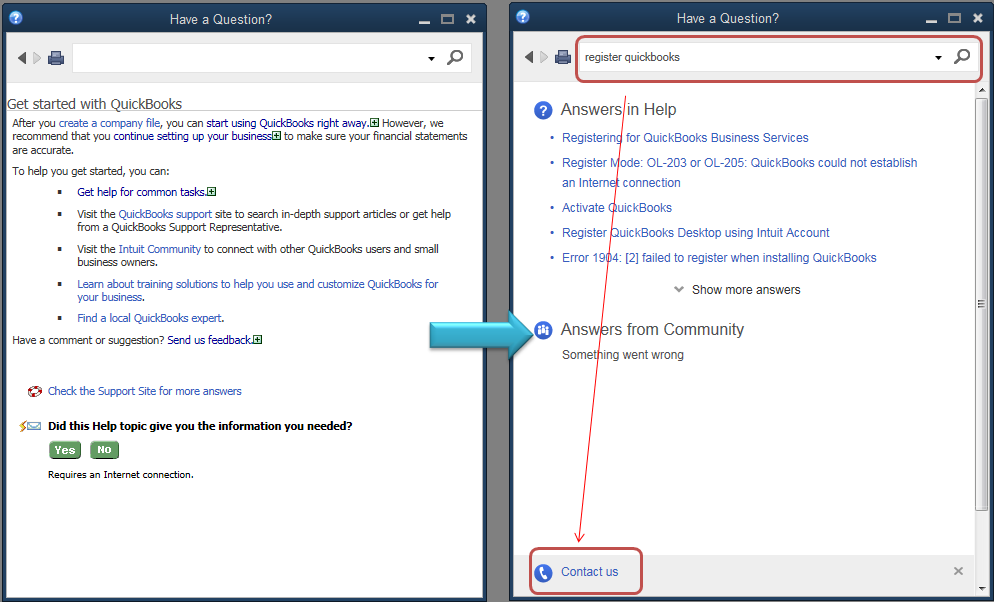Click the help question icon in left title bar
The width and height of the screenshot is (994, 602).
16,18
